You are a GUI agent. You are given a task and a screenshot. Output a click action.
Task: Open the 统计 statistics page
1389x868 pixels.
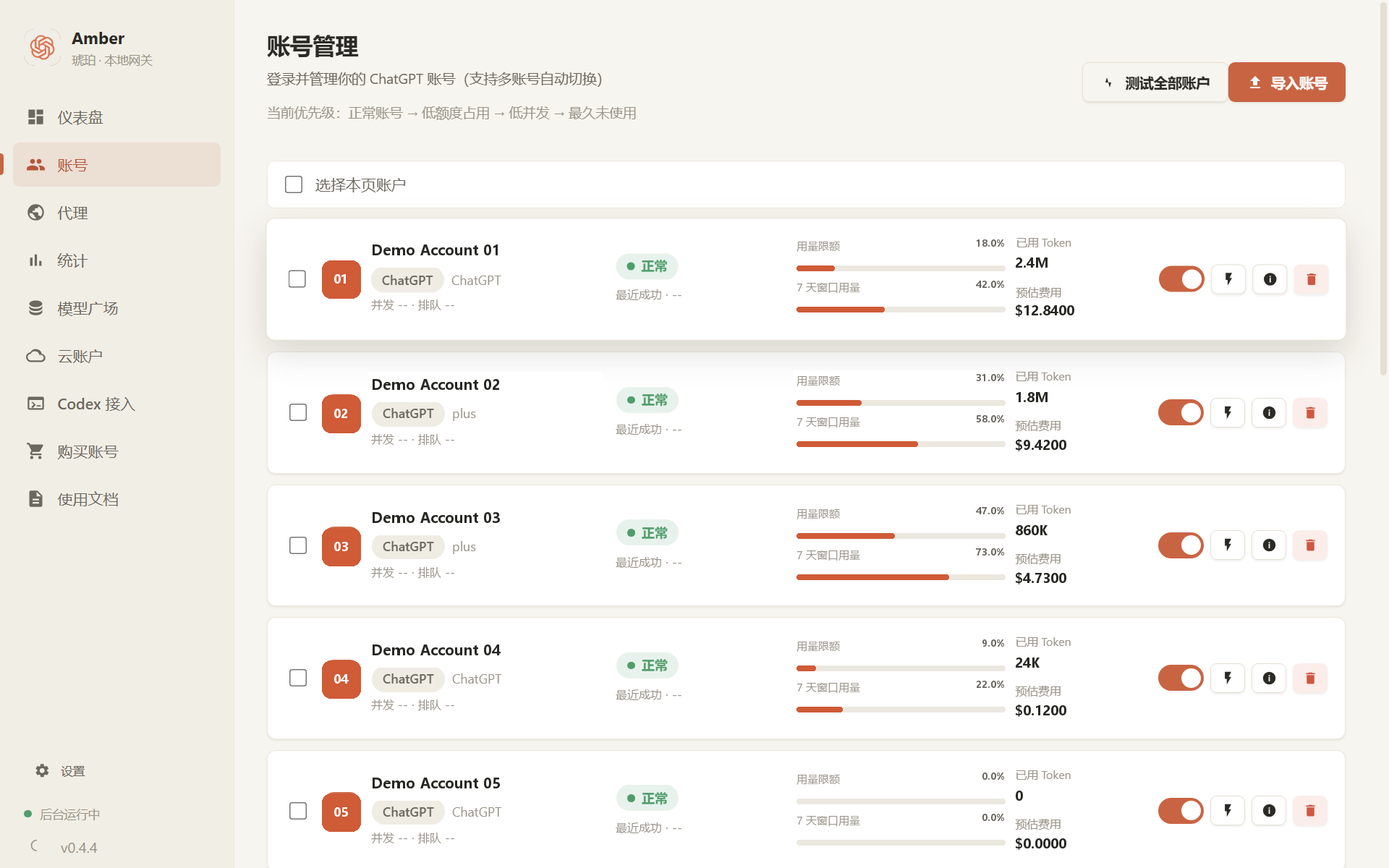(116, 260)
